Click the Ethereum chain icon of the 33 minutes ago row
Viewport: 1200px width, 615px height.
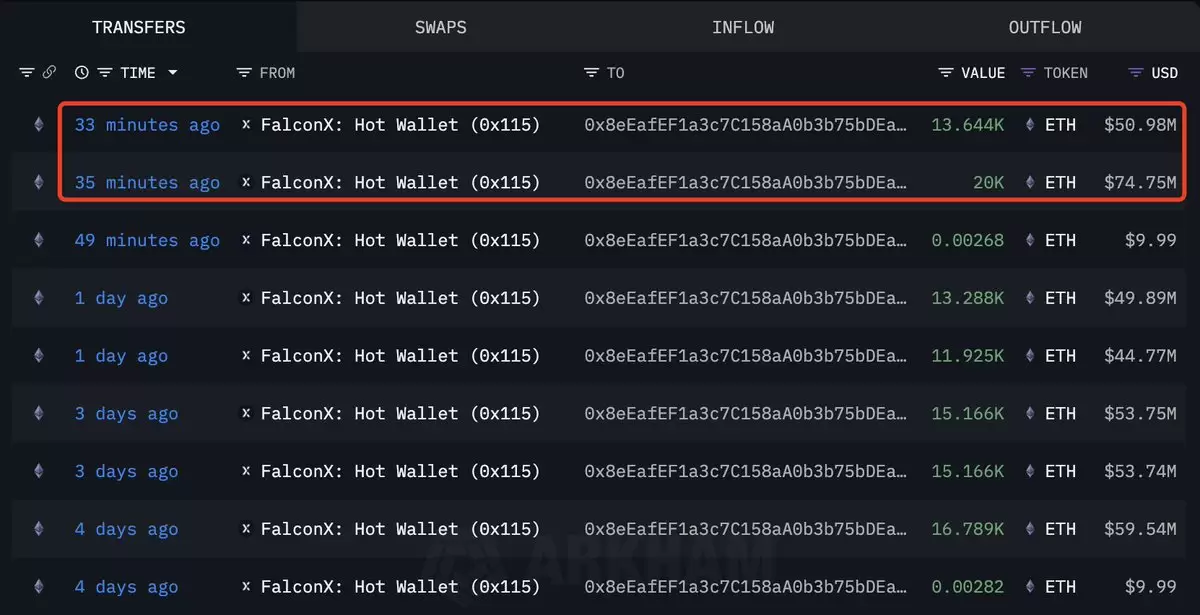coord(39,125)
